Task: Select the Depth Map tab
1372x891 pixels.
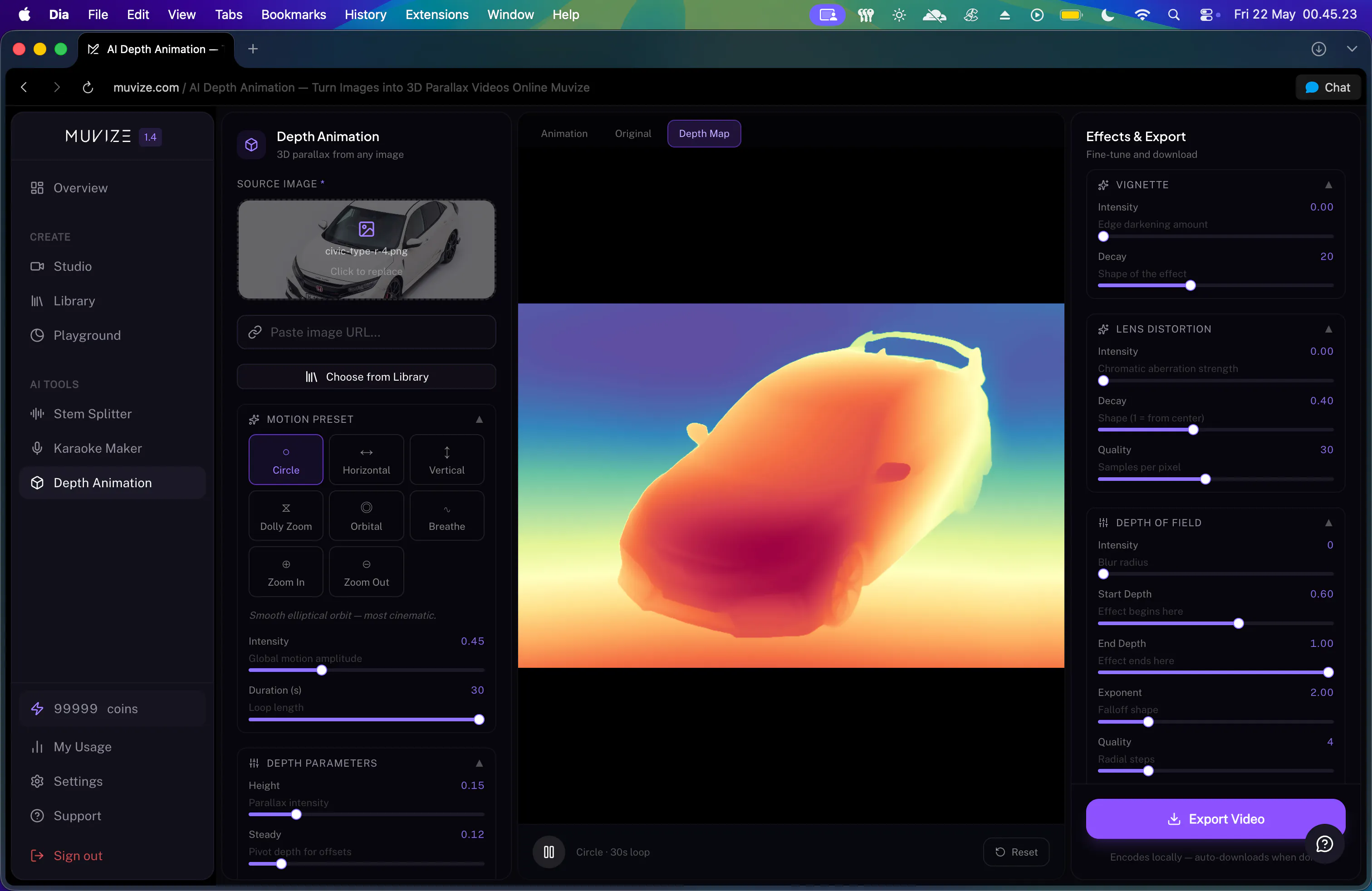Action: 704,134
